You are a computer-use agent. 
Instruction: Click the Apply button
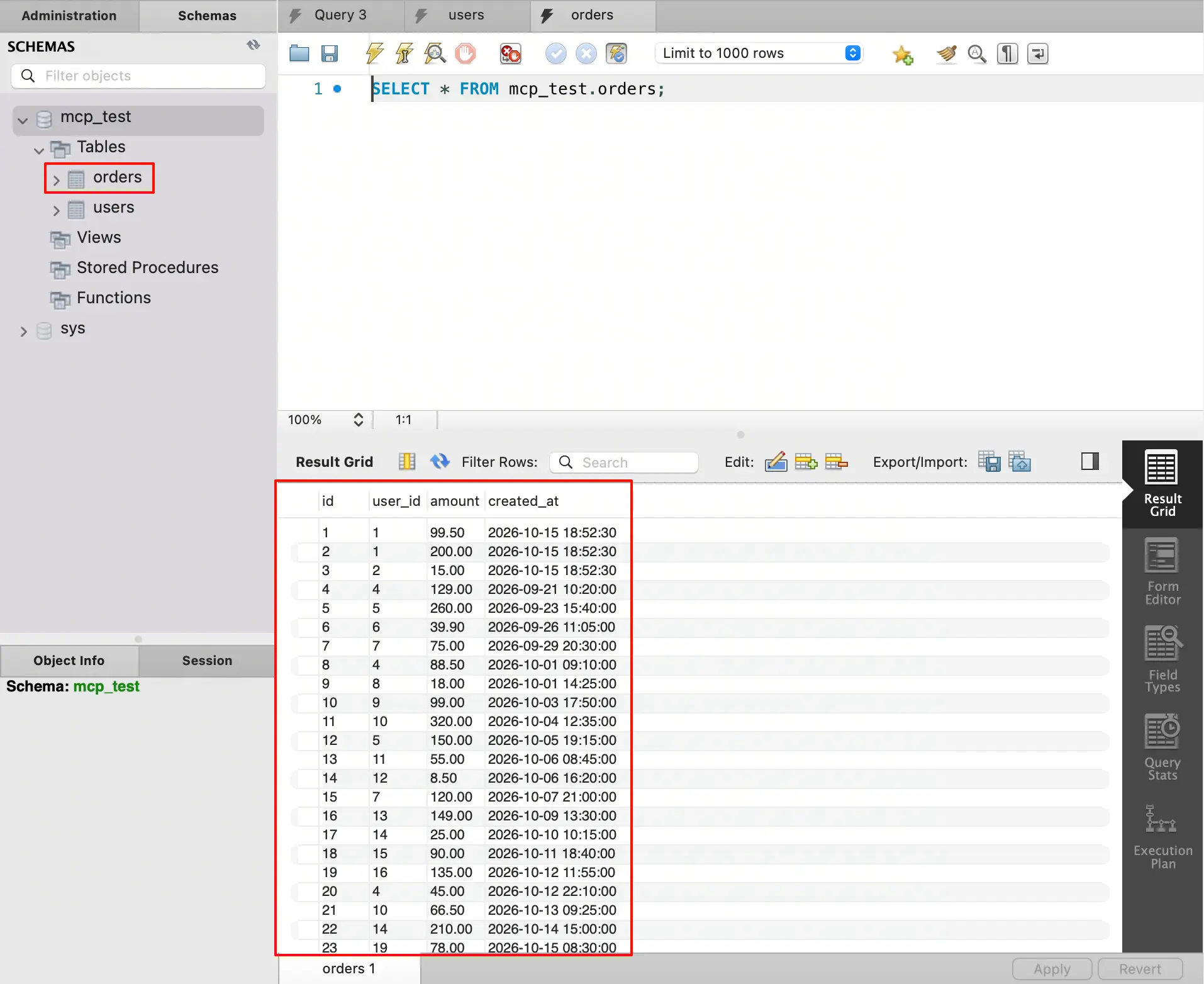click(1052, 969)
